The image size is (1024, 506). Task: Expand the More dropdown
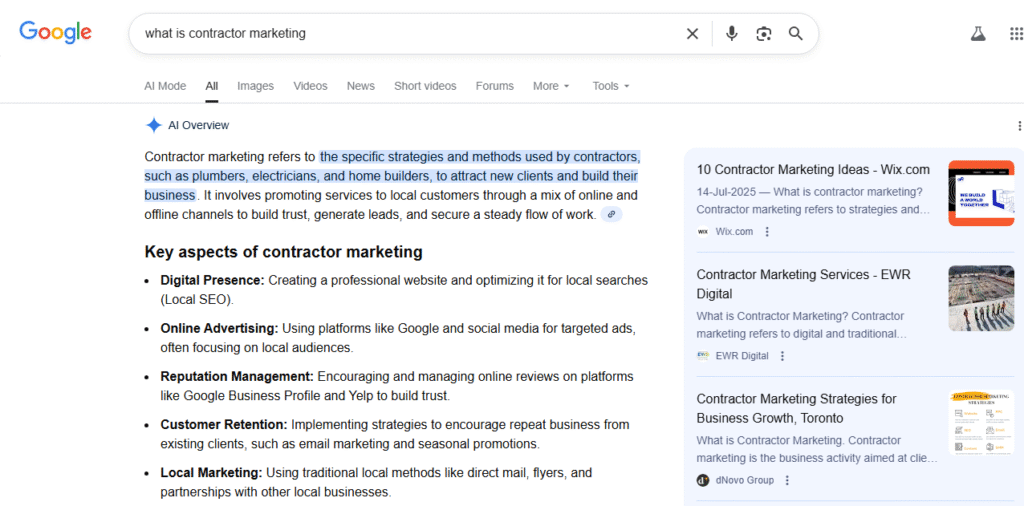pyautogui.click(x=551, y=86)
